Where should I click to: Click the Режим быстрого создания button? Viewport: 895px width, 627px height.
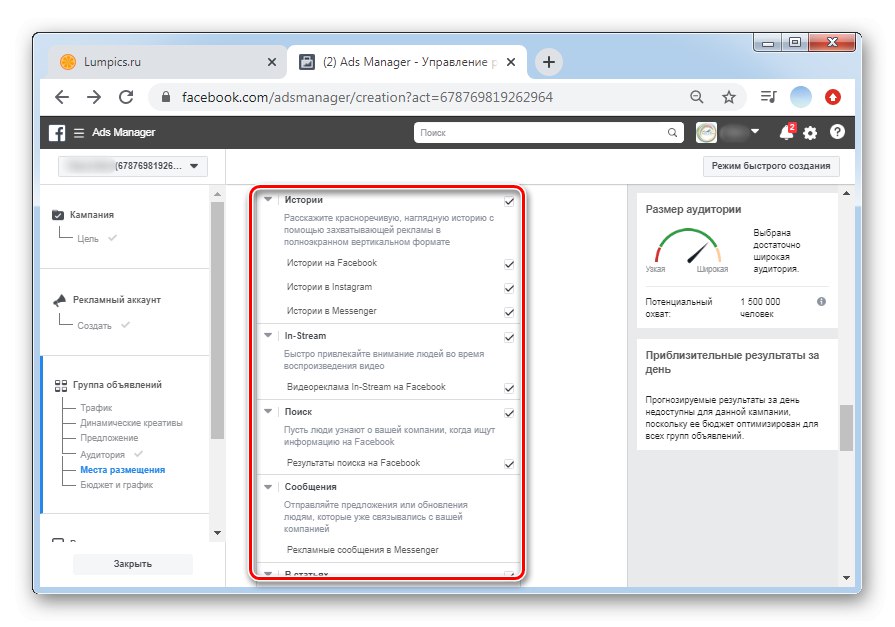pyautogui.click(x=771, y=166)
